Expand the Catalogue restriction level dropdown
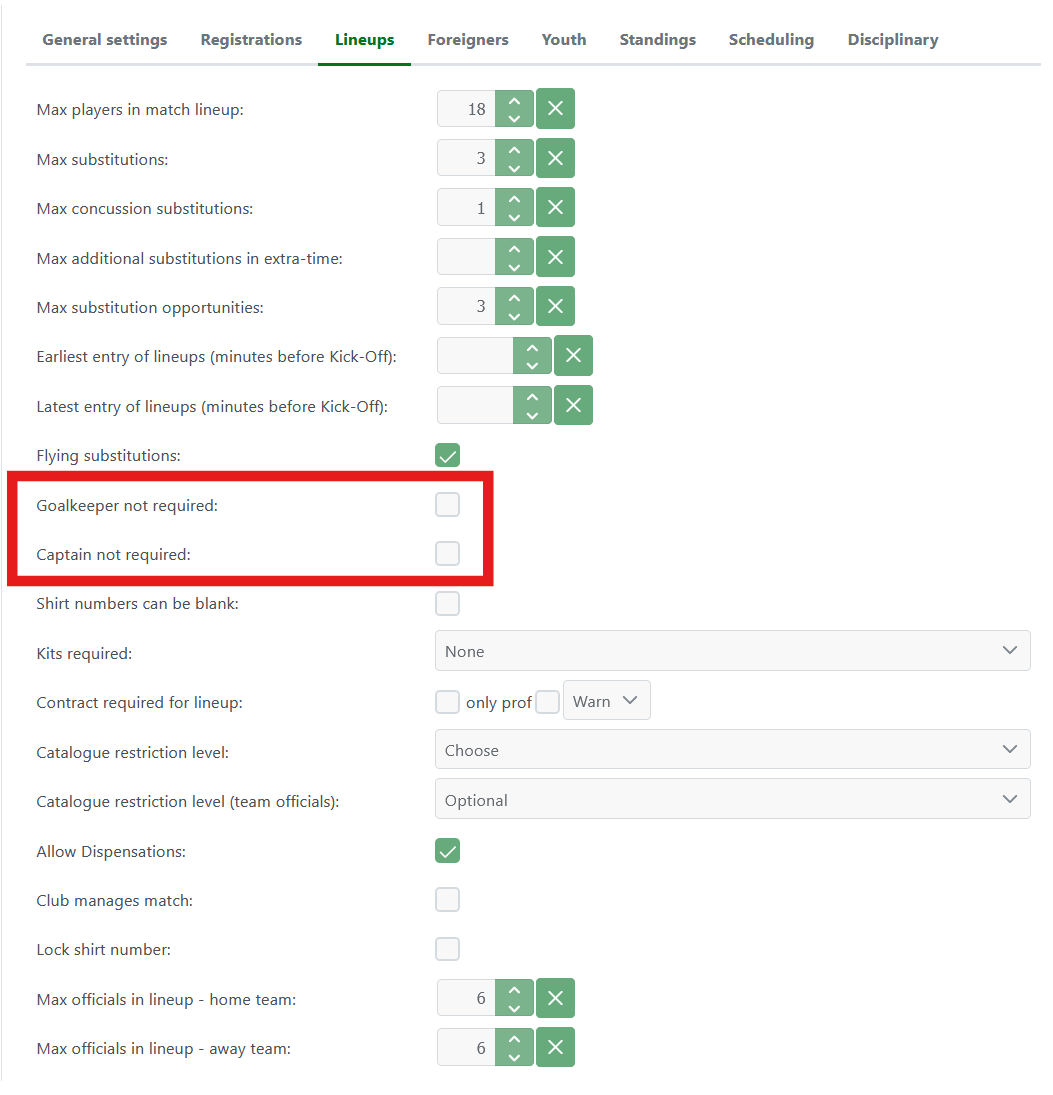This screenshot has height=1095, width=1053. pyautogui.click(x=732, y=750)
